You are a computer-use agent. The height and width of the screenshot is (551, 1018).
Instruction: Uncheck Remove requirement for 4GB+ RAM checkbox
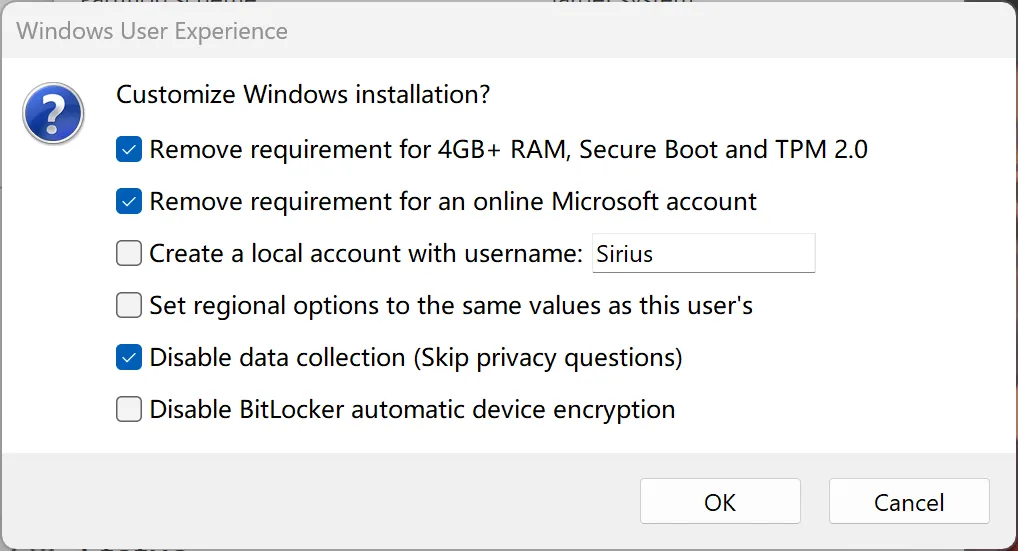pos(129,149)
